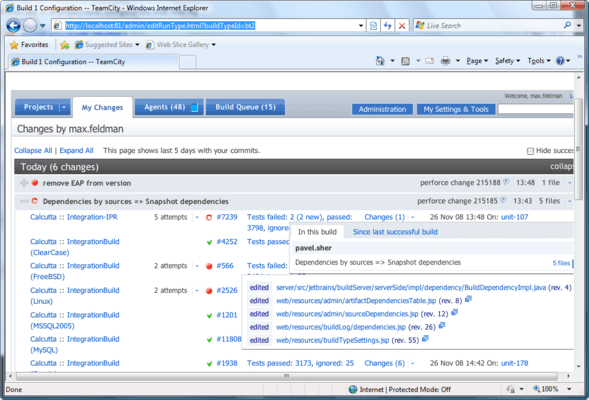Image resolution: width=589 pixels, height=400 pixels.
Task: Click the globe icon in status bar
Action: tap(353, 389)
